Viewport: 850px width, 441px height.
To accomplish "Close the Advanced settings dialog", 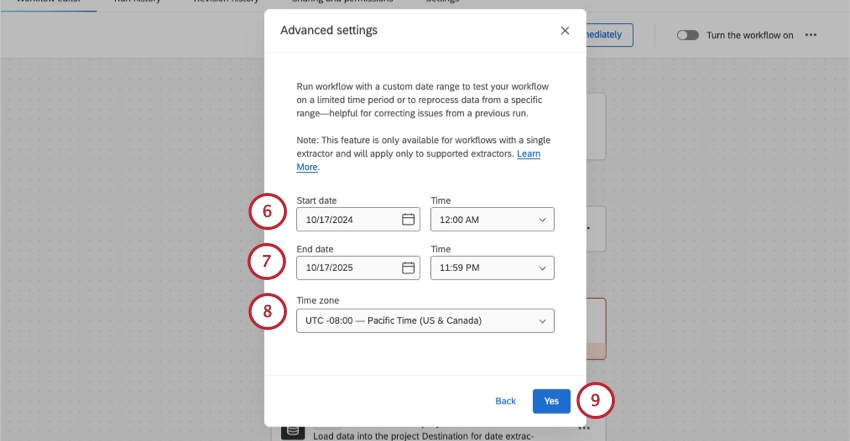I will click(565, 31).
